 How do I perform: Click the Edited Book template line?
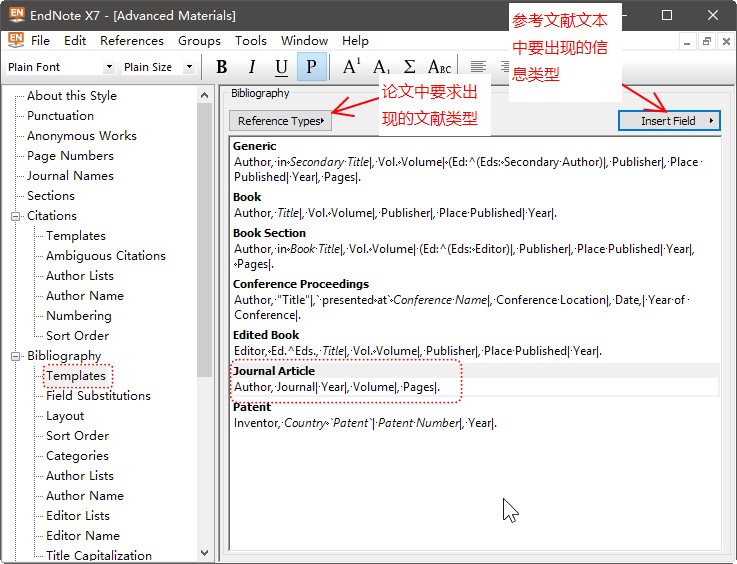coord(418,351)
